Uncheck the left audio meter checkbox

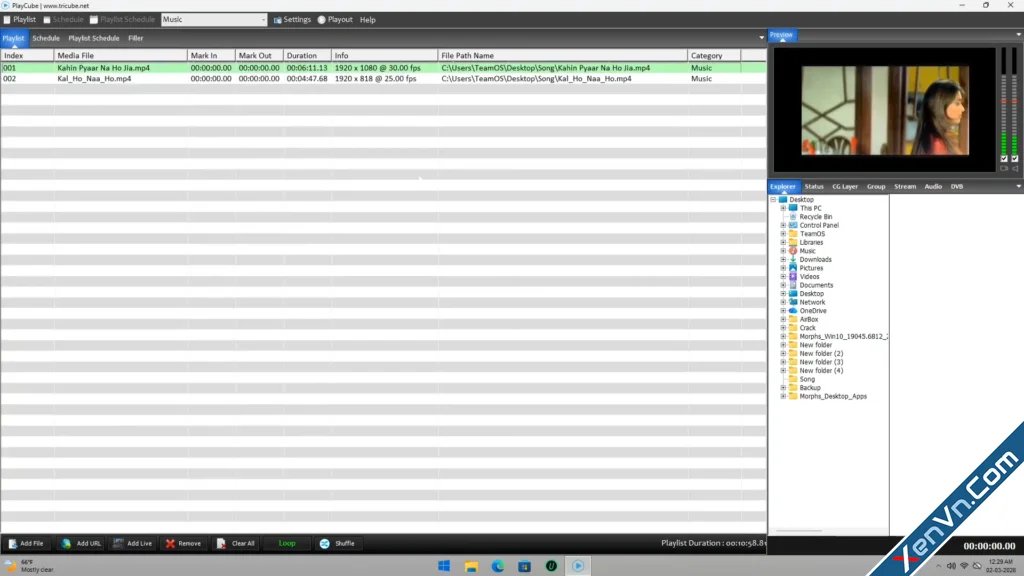1004,159
